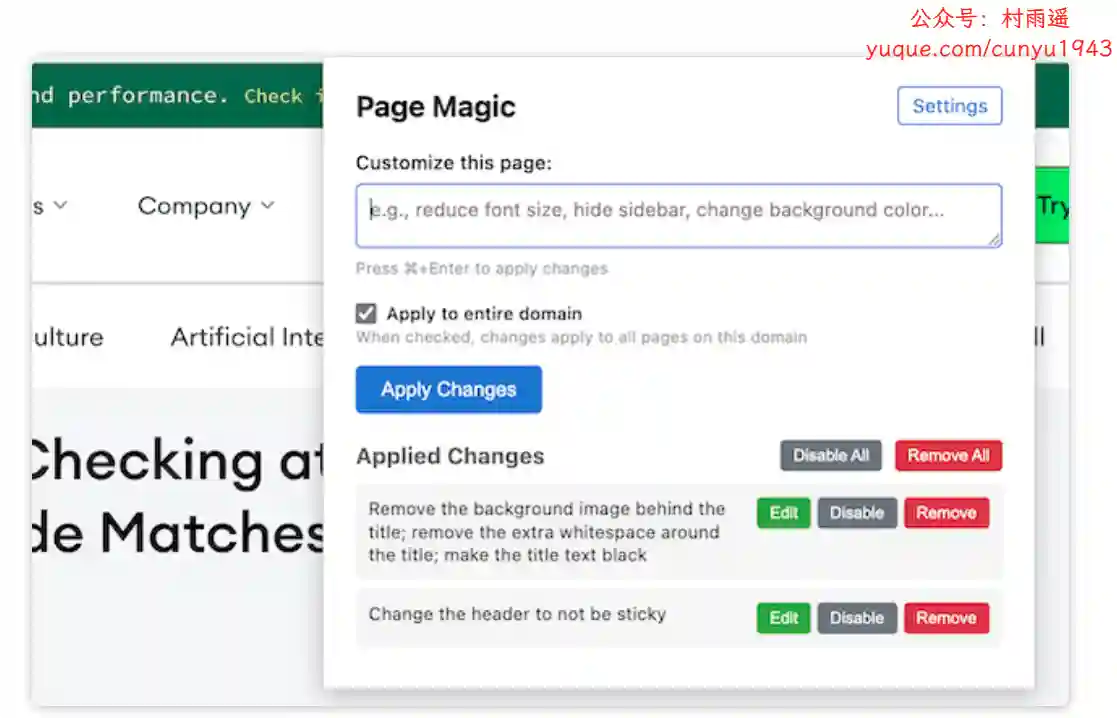Disable the sticky header change
1117x718 pixels.
[x=856, y=618]
